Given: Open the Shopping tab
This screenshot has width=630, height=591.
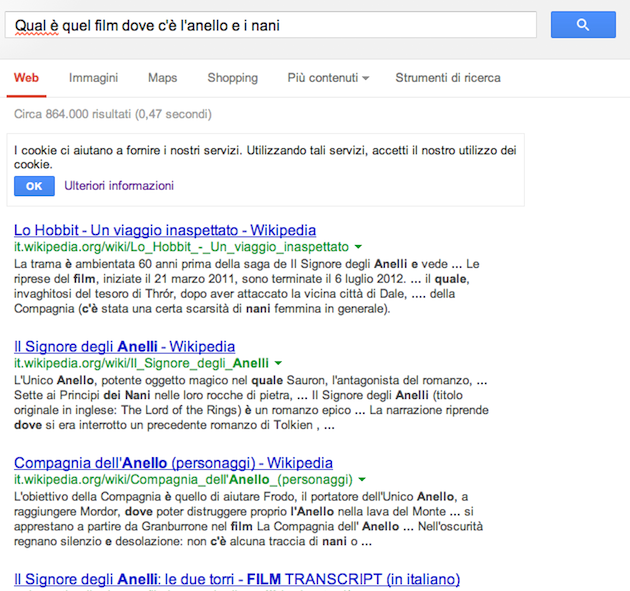Looking at the screenshot, I should coord(232,78).
